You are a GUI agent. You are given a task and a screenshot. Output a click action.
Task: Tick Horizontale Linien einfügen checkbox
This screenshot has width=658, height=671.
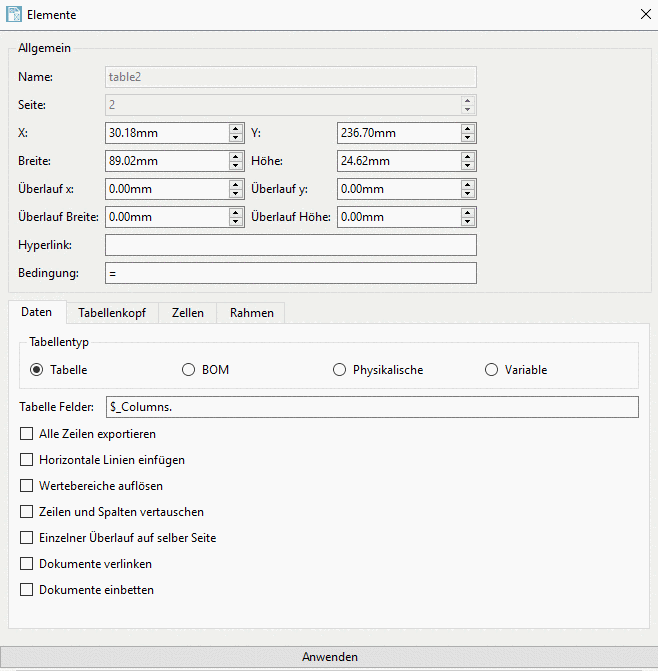pos(27,460)
